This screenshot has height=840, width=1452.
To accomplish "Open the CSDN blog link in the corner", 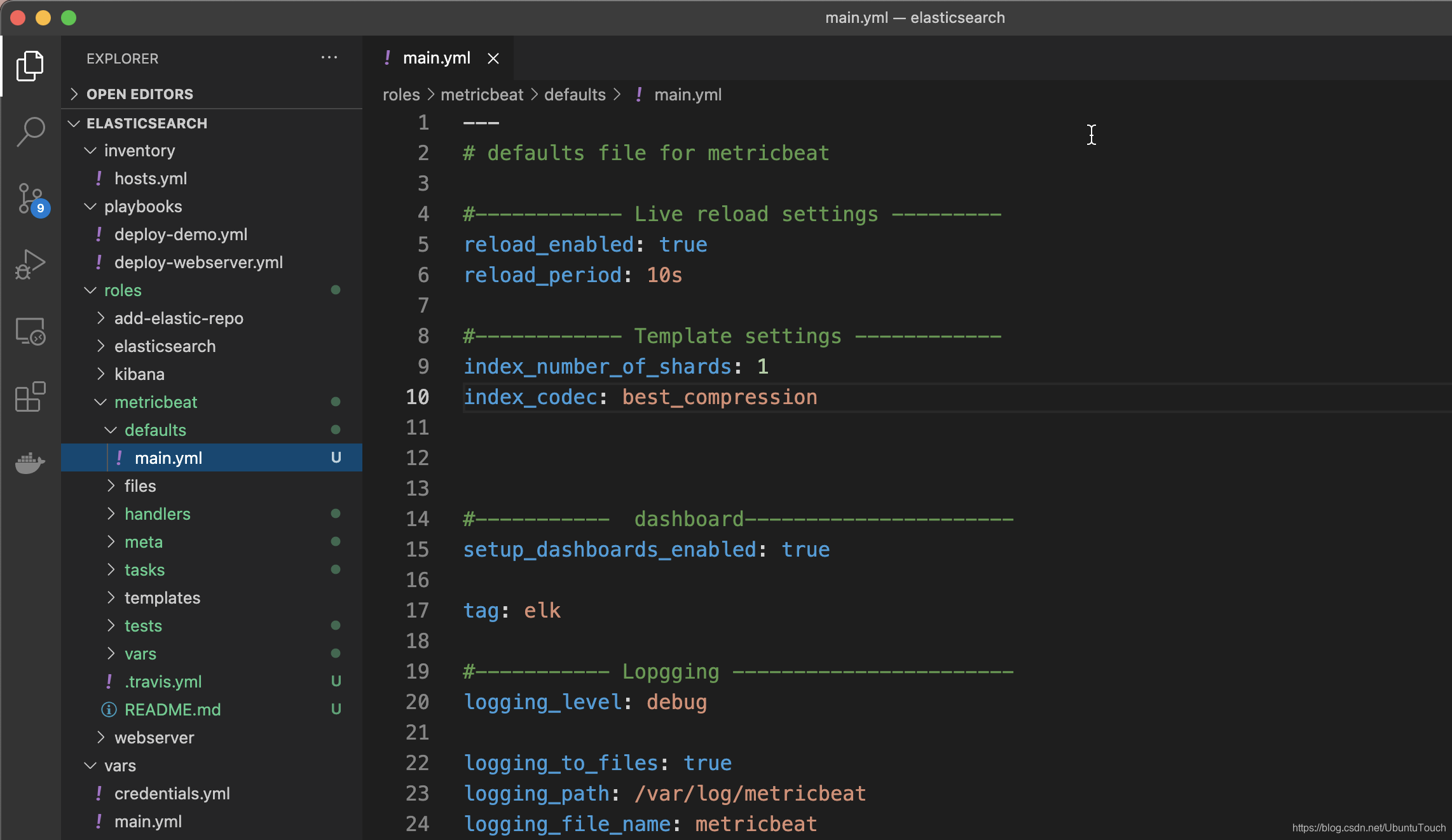I will pos(1367,828).
